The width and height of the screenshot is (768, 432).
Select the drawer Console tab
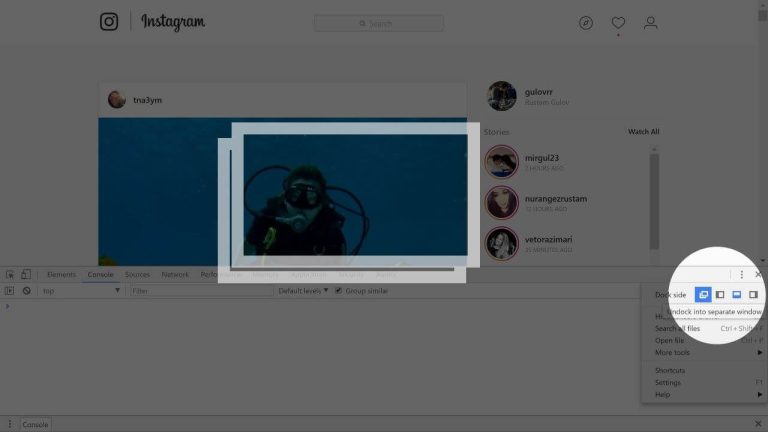(35, 425)
